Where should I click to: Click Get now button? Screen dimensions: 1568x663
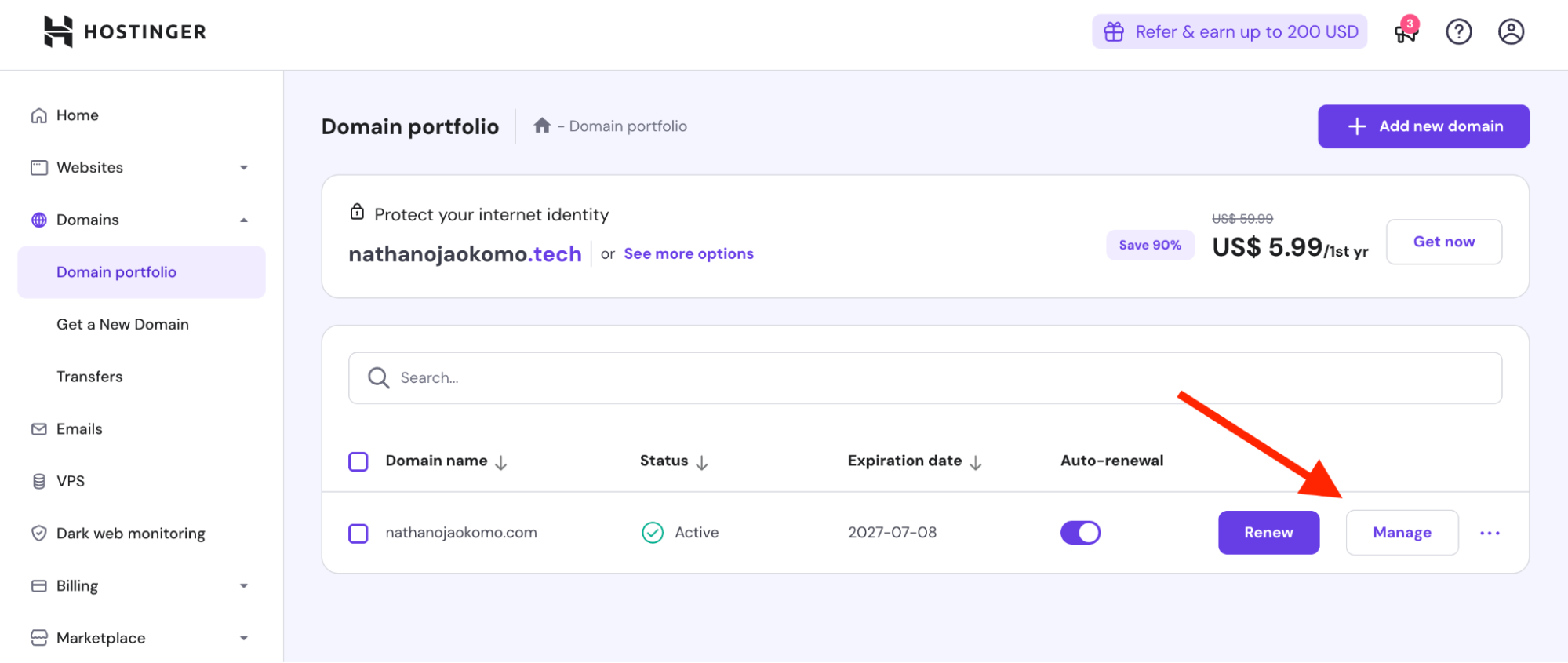(x=1443, y=242)
